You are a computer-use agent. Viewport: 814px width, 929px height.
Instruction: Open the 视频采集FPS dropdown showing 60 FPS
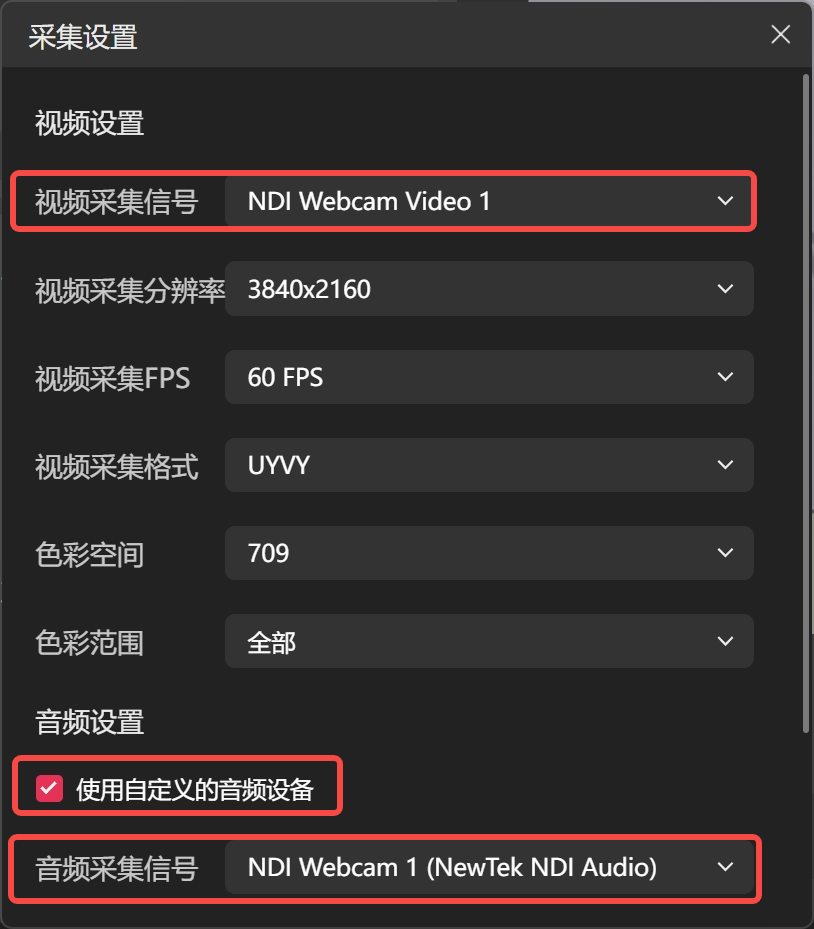[x=489, y=377]
